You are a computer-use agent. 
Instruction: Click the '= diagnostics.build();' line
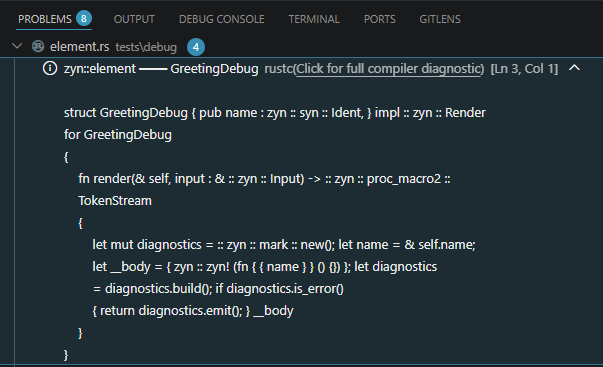[x=218, y=289]
